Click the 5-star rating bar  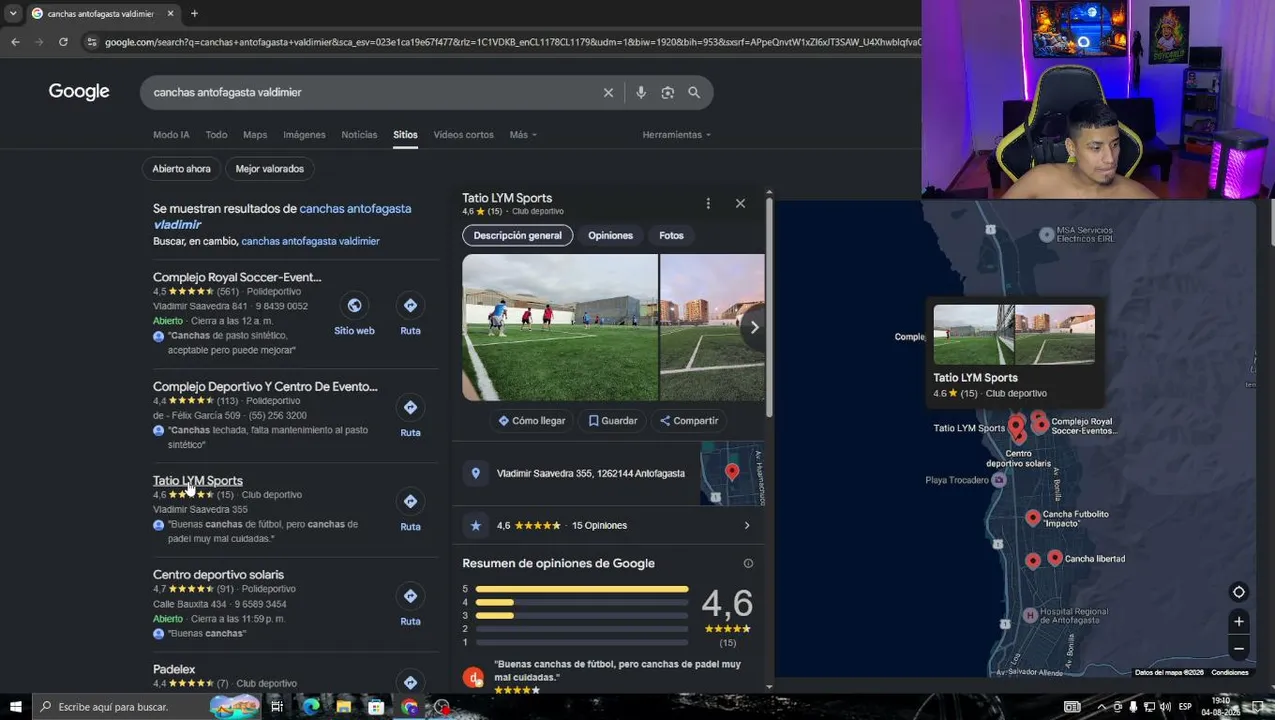point(582,589)
